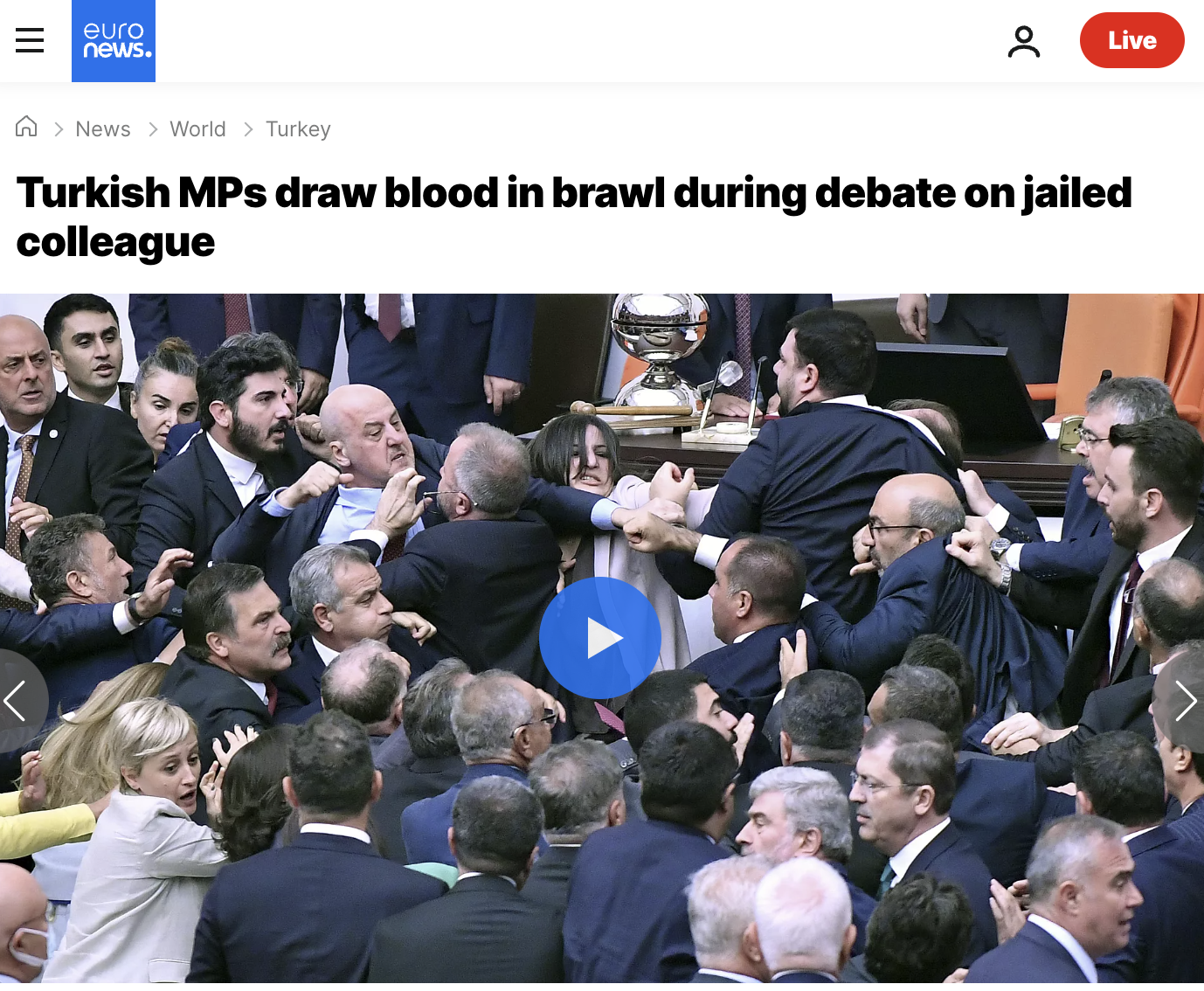
Task: Click the chevron between News and World
Action: click(x=153, y=129)
